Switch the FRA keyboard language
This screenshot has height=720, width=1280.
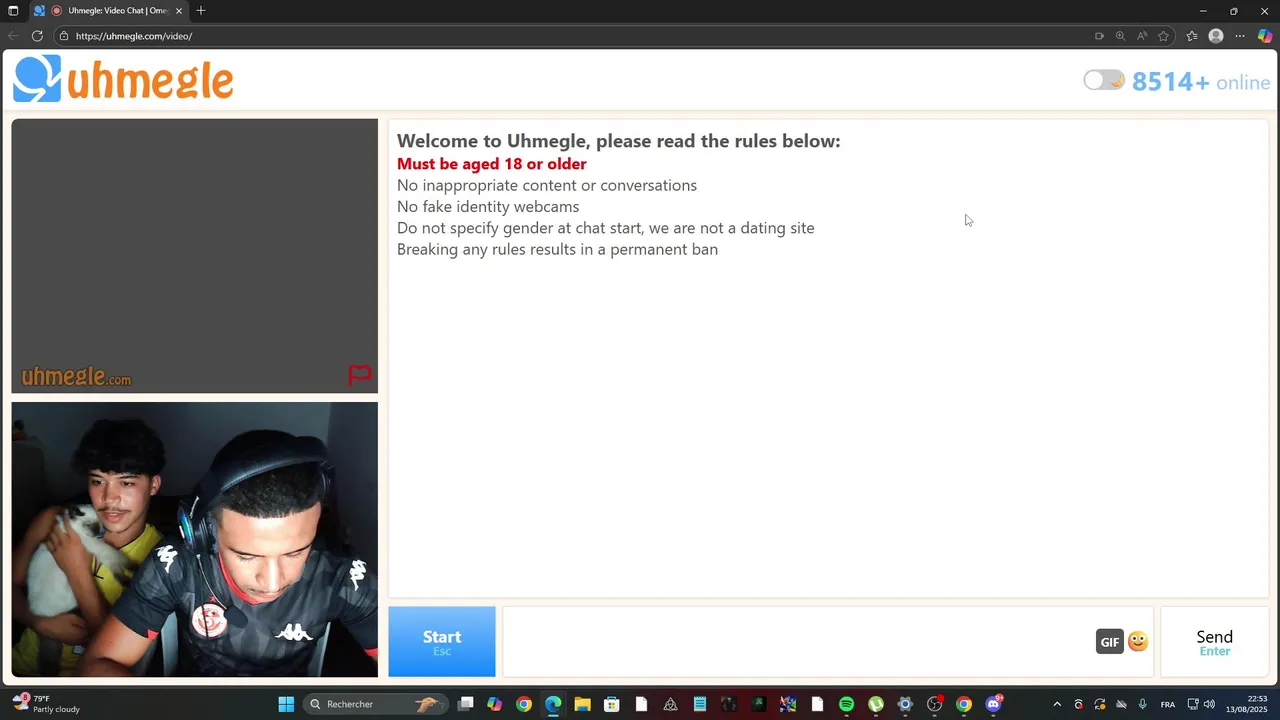point(1168,704)
